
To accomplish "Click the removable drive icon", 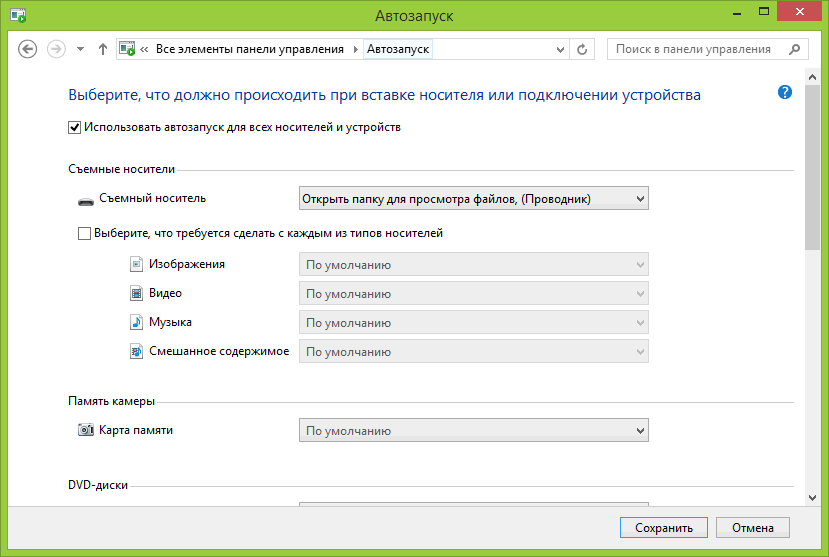I will coord(85,200).
